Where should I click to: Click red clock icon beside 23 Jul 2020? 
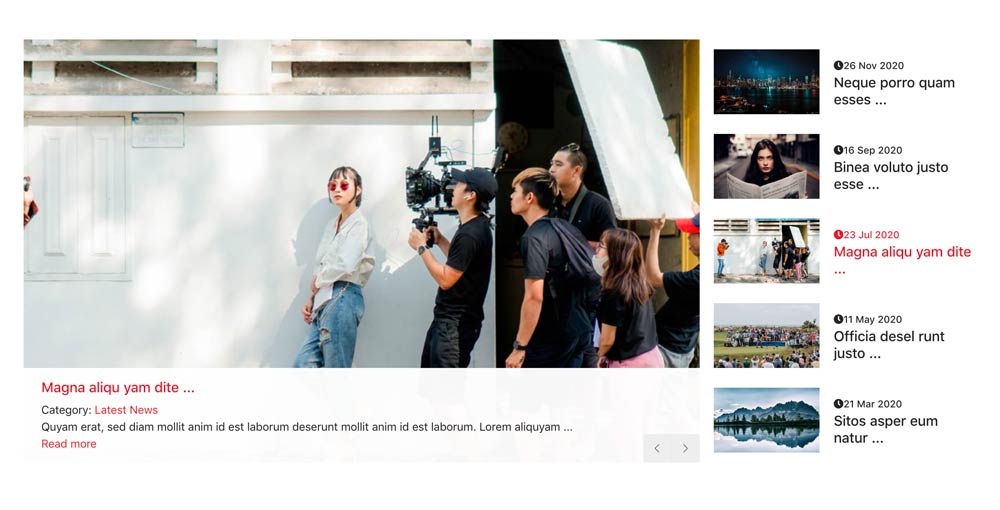click(838, 235)
